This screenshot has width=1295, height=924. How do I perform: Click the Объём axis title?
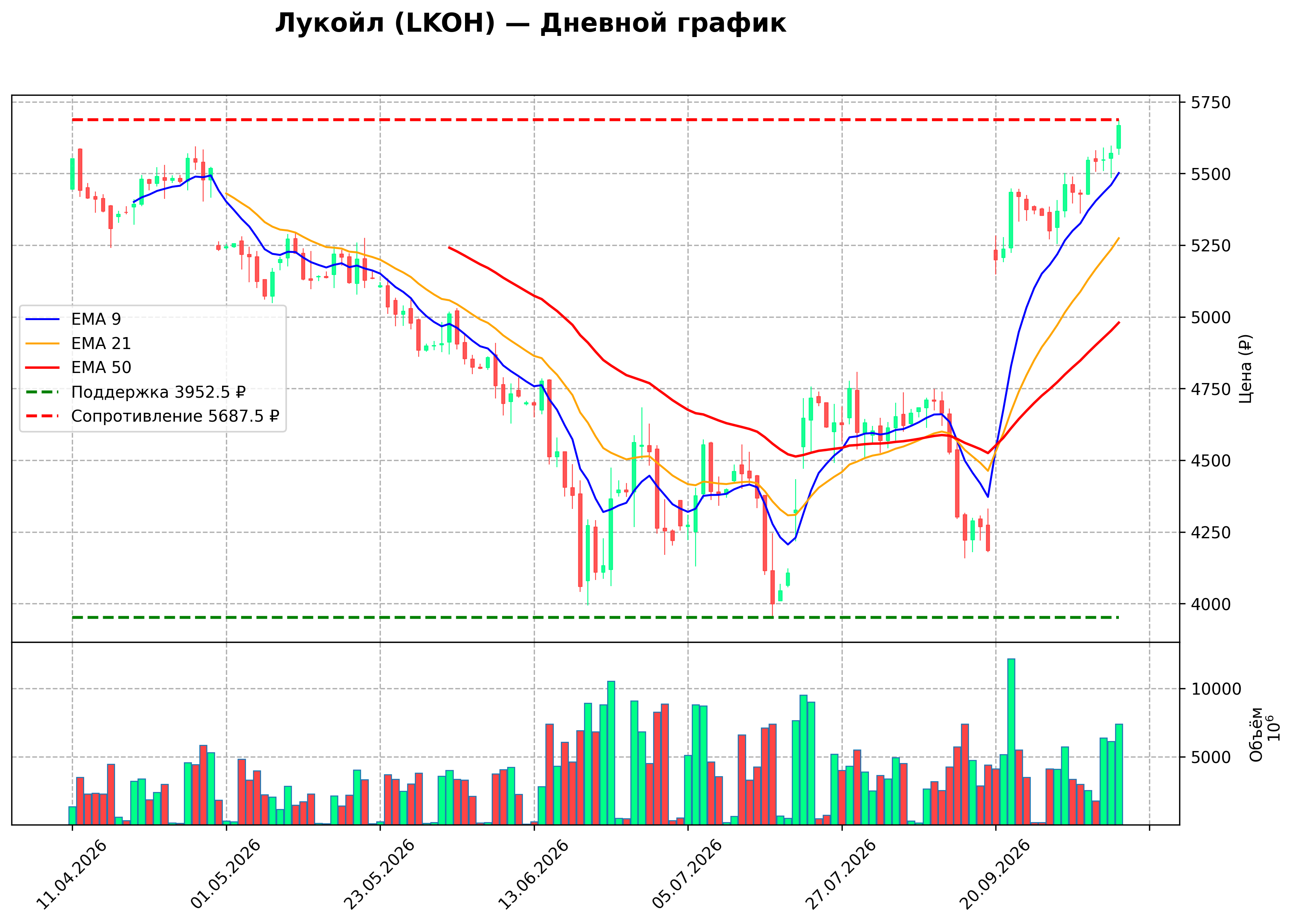[x=1256, y=734]
